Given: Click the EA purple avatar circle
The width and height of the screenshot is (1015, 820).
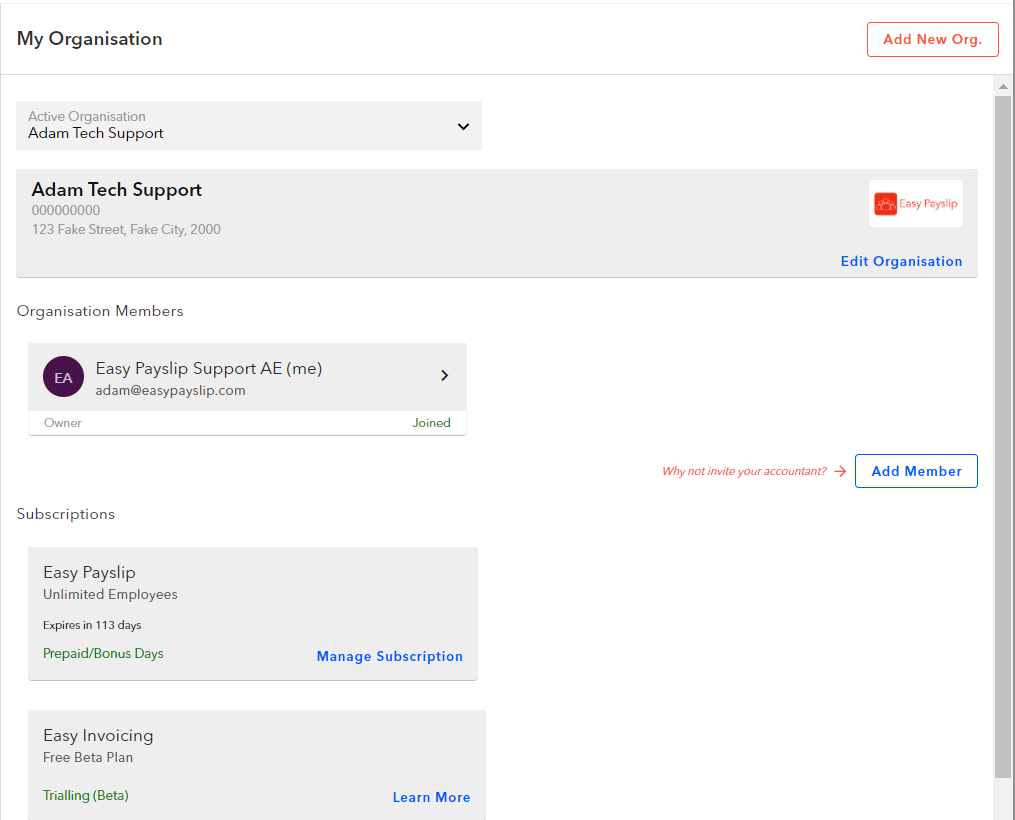Looking at the screenshot, I should click(63, 377).
